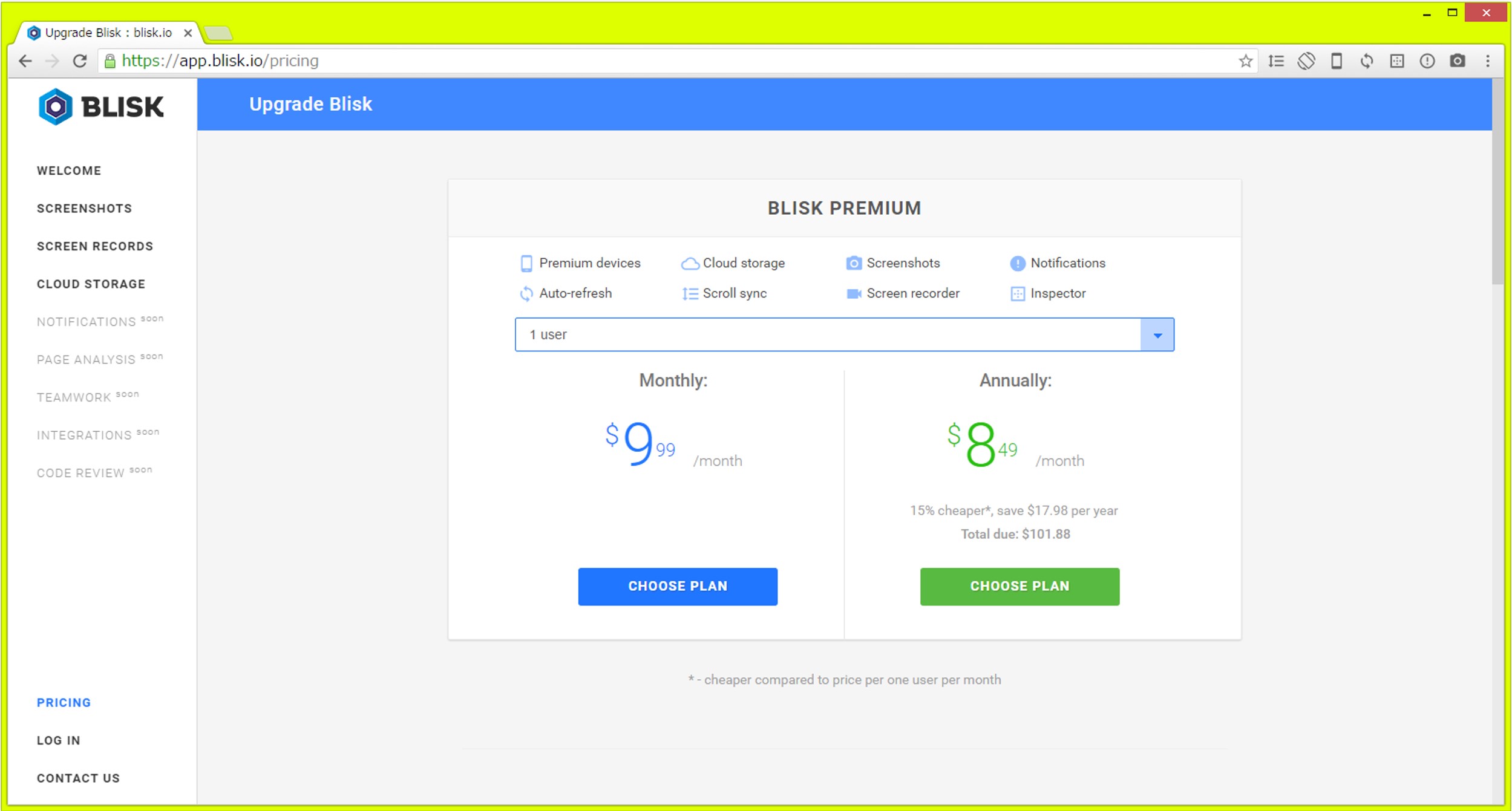The height and width of the screenshot is (811, 1512).
Task: Expand the user count dropdown arrow
Action: point(1157,335)
